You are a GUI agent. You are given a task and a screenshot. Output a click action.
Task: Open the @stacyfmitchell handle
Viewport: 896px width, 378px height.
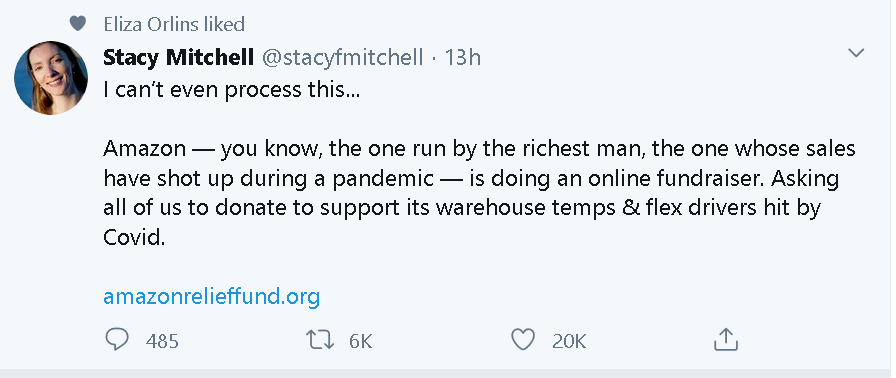point(342,57)
